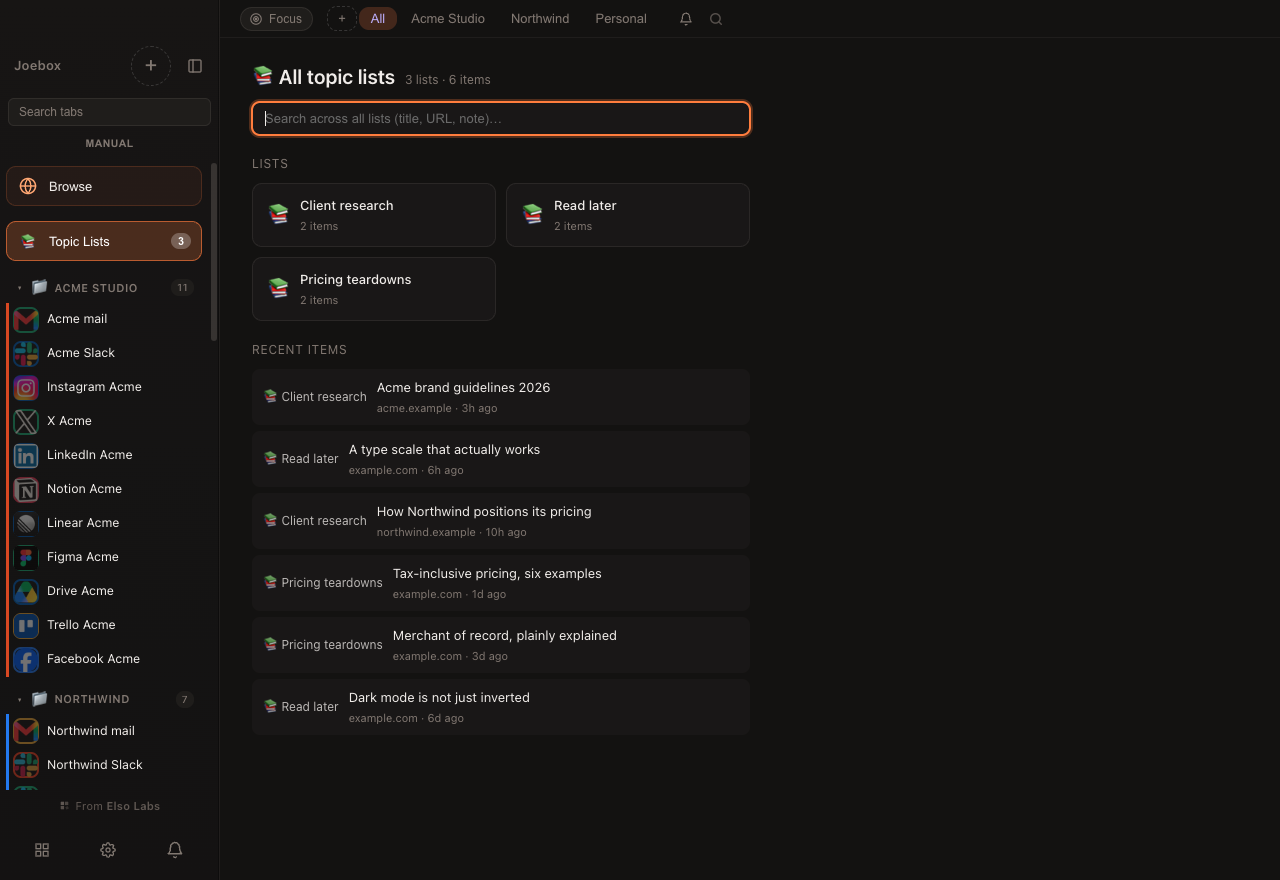Open the Read later list card
The height and width of the screenshot is (880, 1280).
[628, 215]
